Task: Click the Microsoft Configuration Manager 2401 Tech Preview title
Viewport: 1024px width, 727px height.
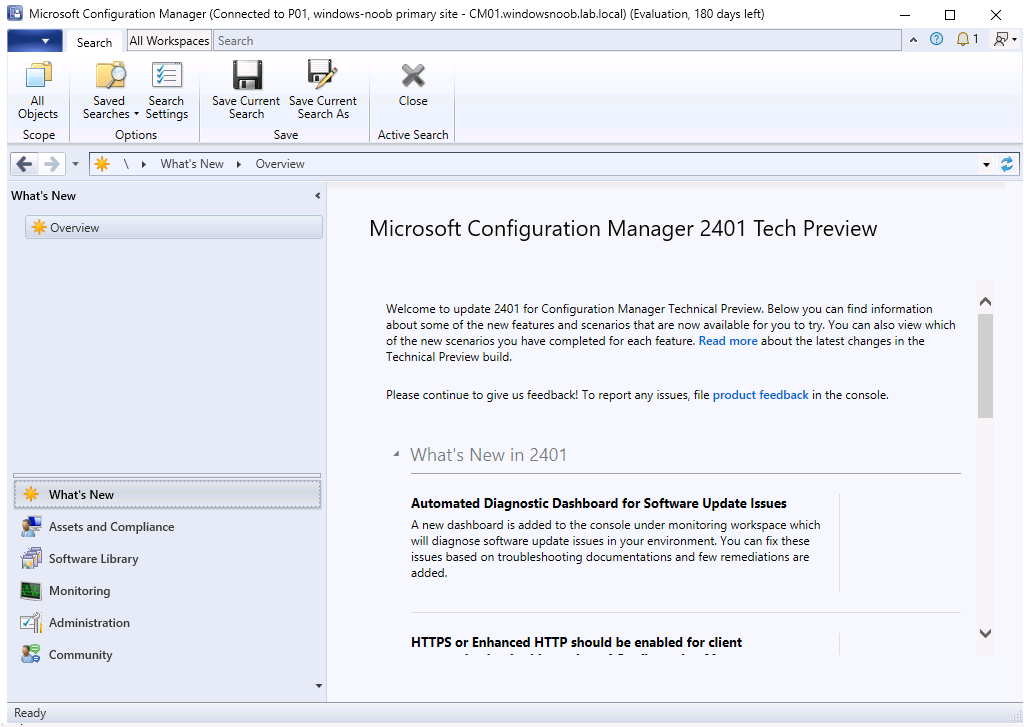Action: [623, 229]
